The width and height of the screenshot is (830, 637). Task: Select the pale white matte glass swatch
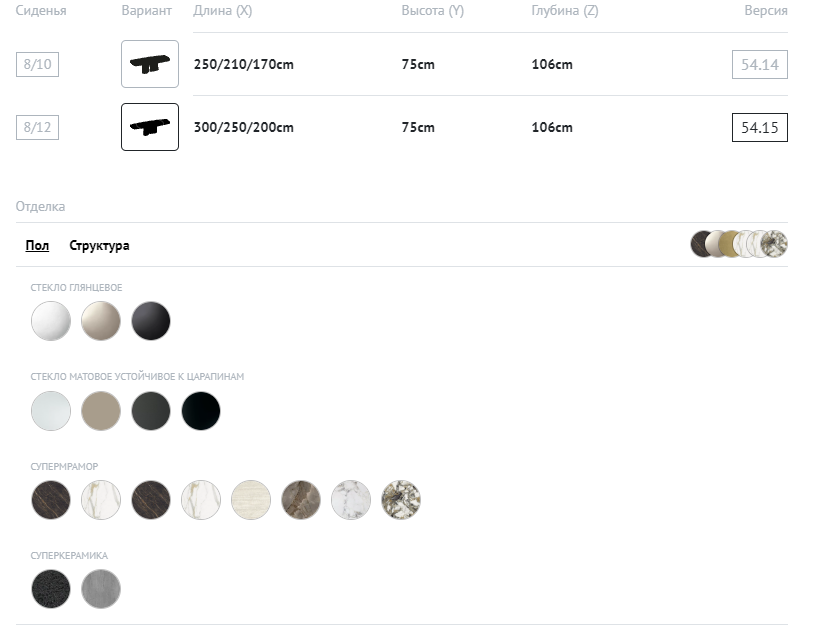click(x=51, y=411)
